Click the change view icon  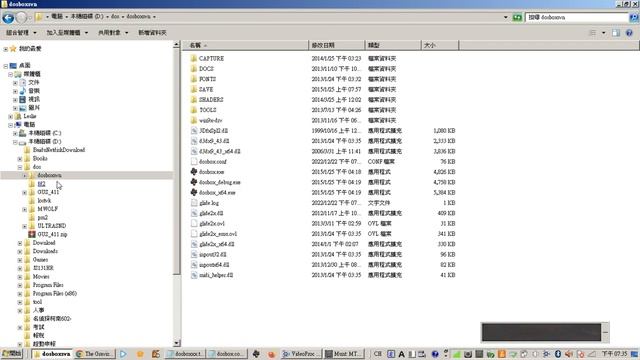tap(593, 33)
